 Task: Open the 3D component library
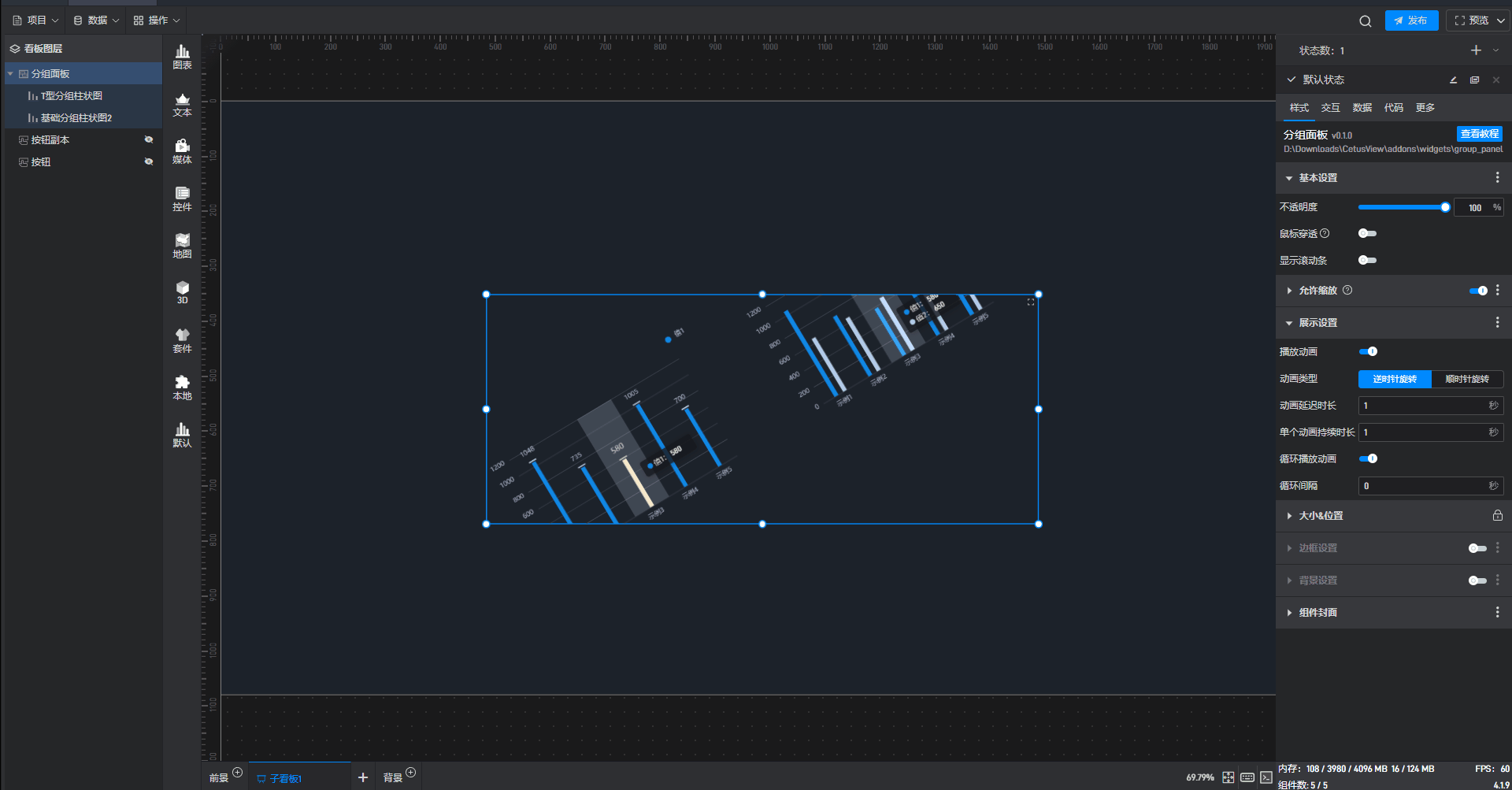[182, 292]
